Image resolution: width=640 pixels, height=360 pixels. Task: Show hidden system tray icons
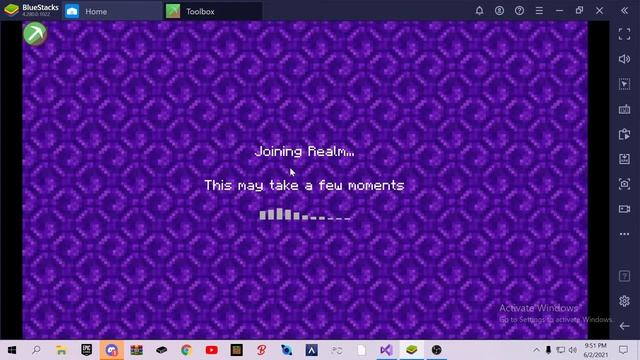pos(536,350)
